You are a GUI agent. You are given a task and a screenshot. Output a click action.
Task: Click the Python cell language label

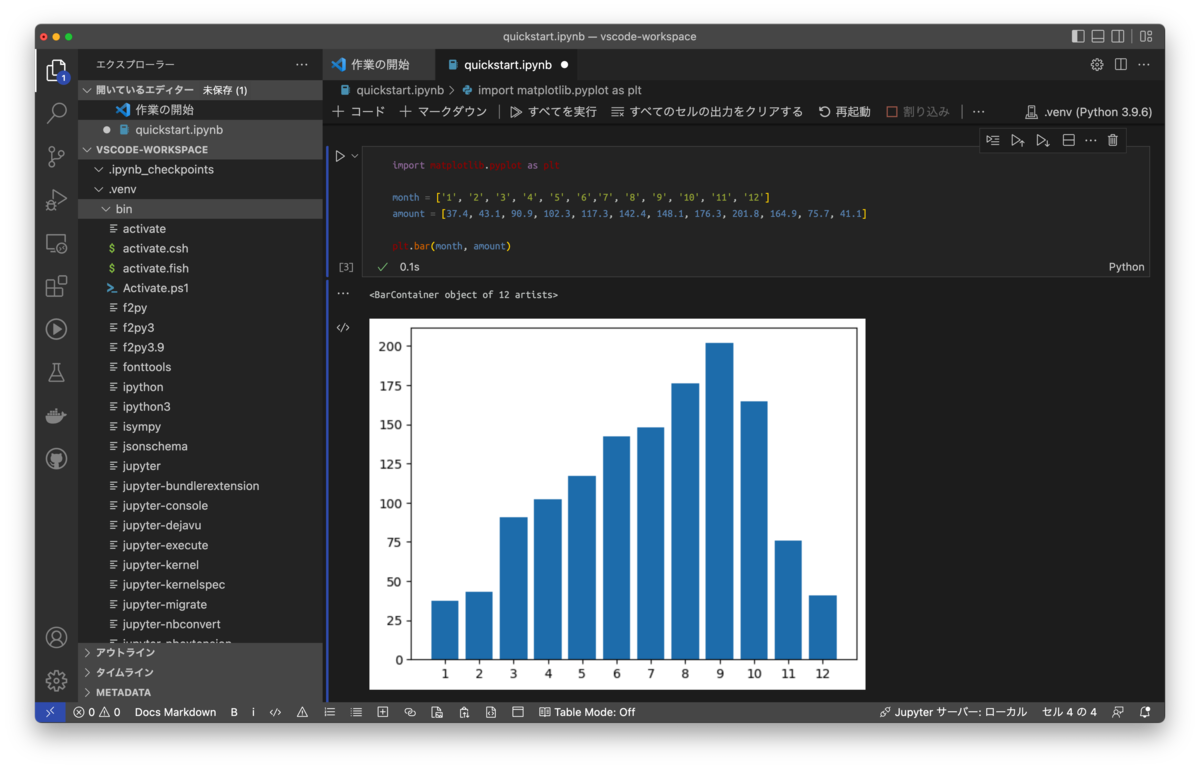[1126, 267]
